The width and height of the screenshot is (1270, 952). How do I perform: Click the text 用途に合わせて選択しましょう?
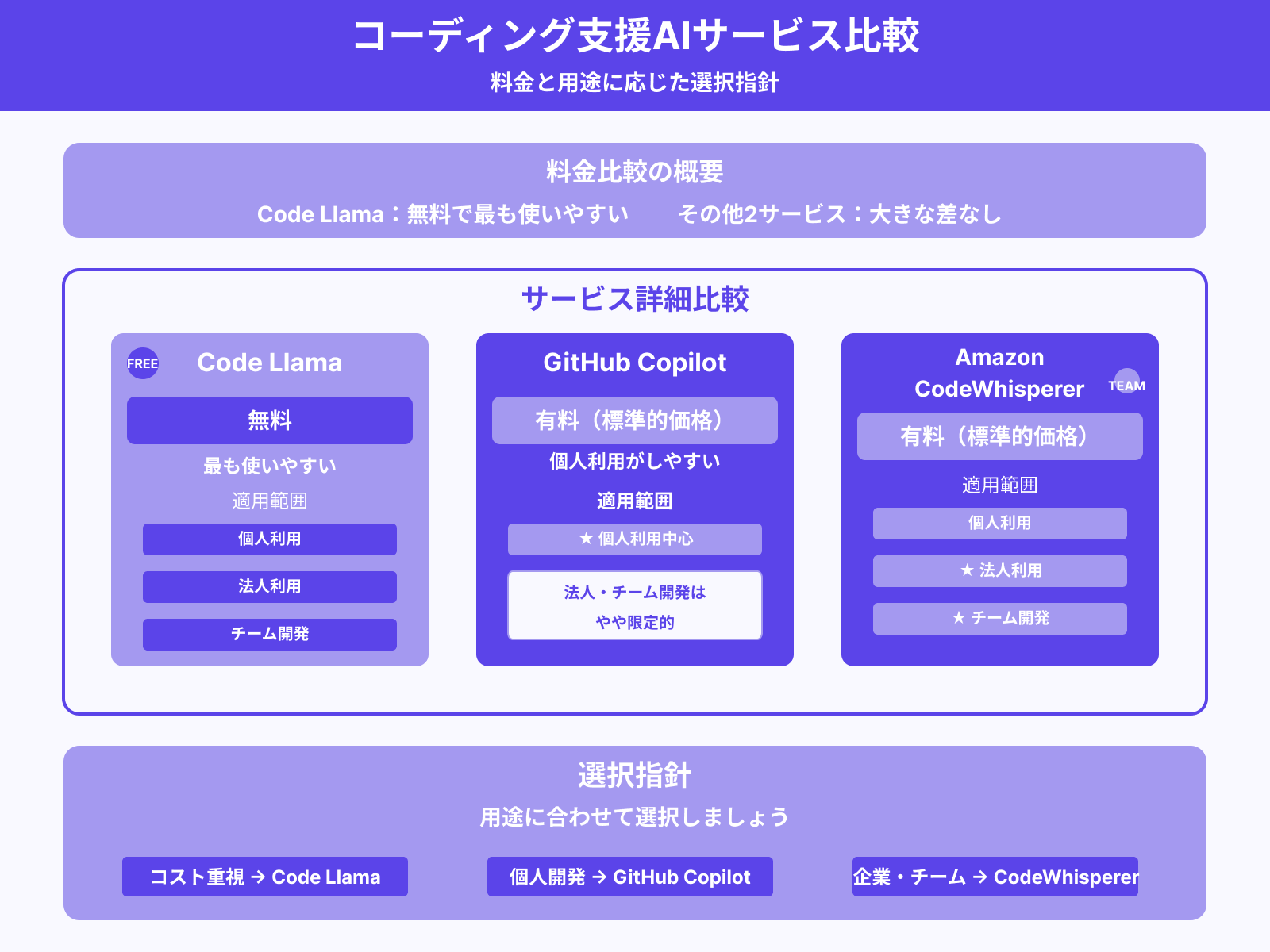(x=635, y=816)
